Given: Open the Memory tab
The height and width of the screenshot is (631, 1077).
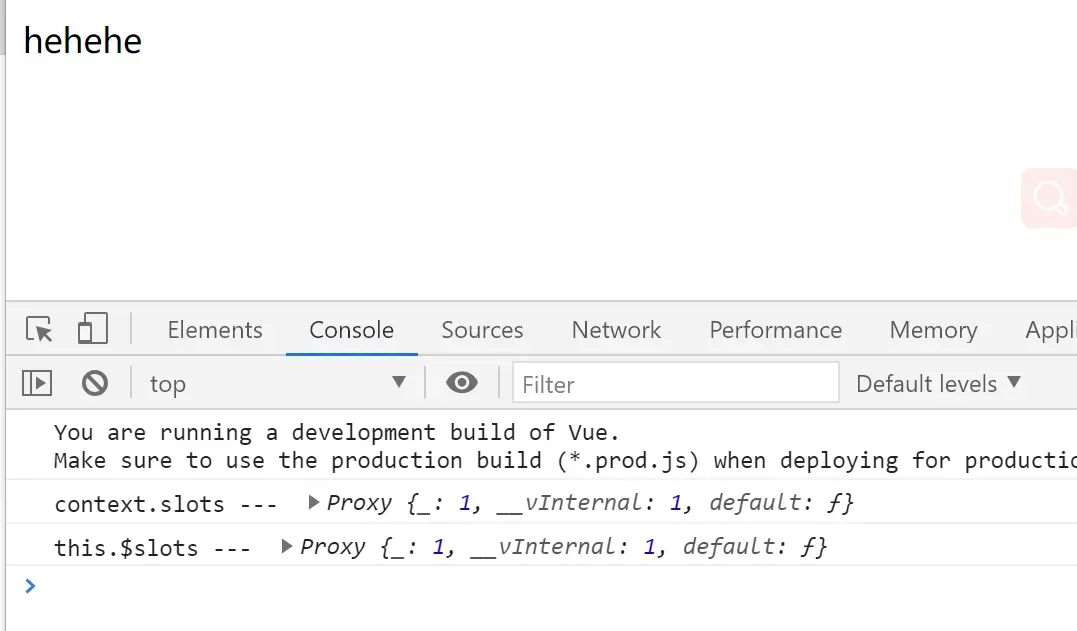Looking at the screenshot, I should [933, 330].
